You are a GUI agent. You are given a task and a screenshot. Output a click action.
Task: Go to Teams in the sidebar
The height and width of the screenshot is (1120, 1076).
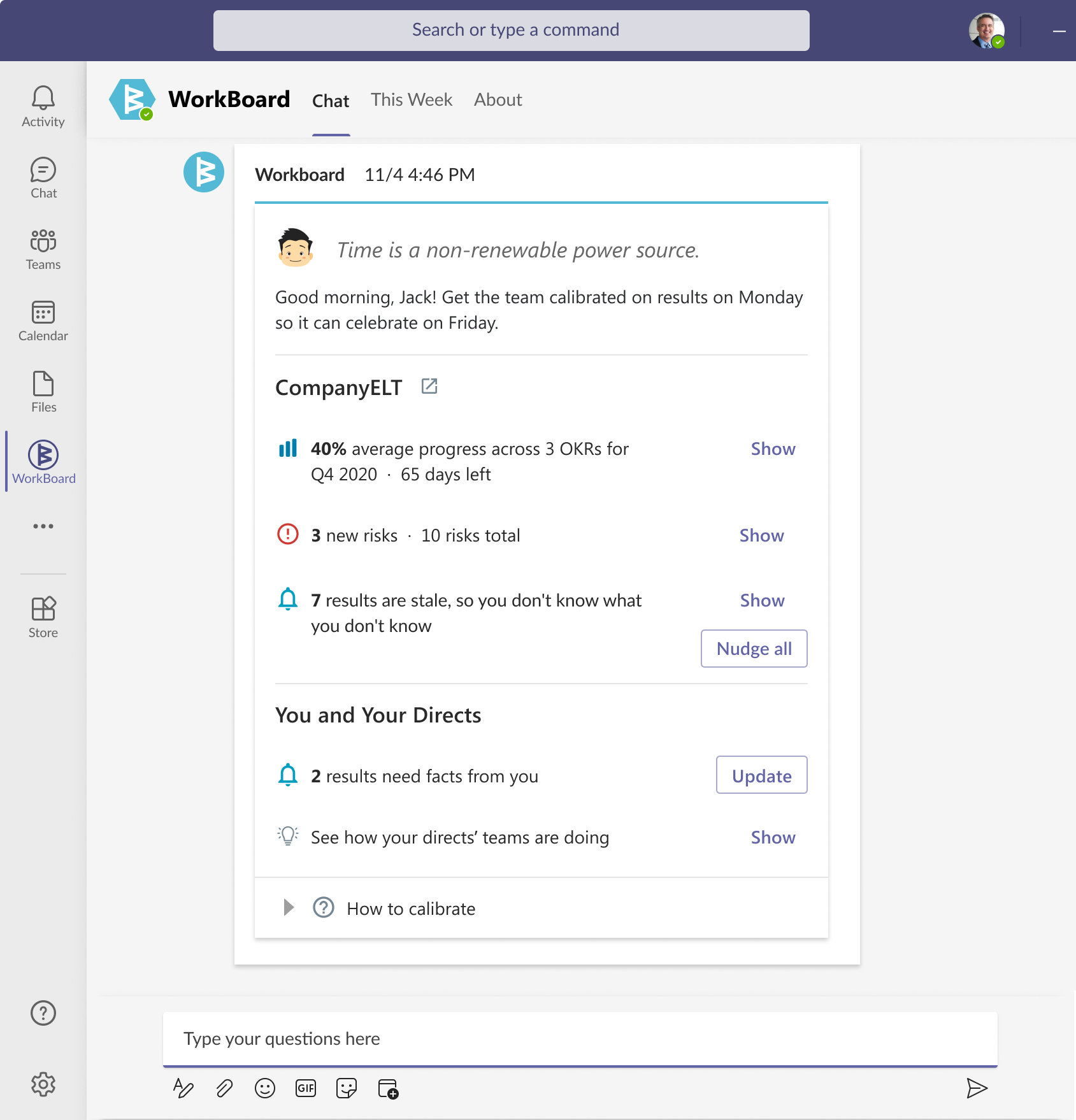tap(43, 249)
